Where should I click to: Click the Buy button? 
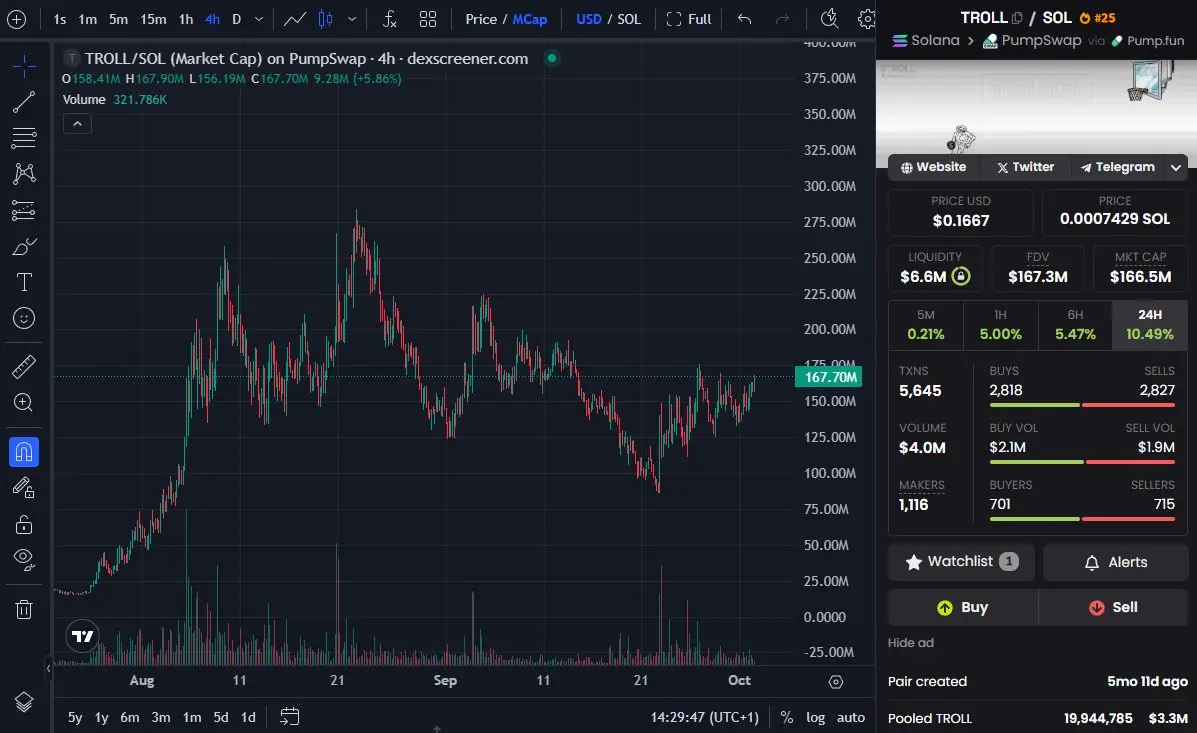(962, 607)
